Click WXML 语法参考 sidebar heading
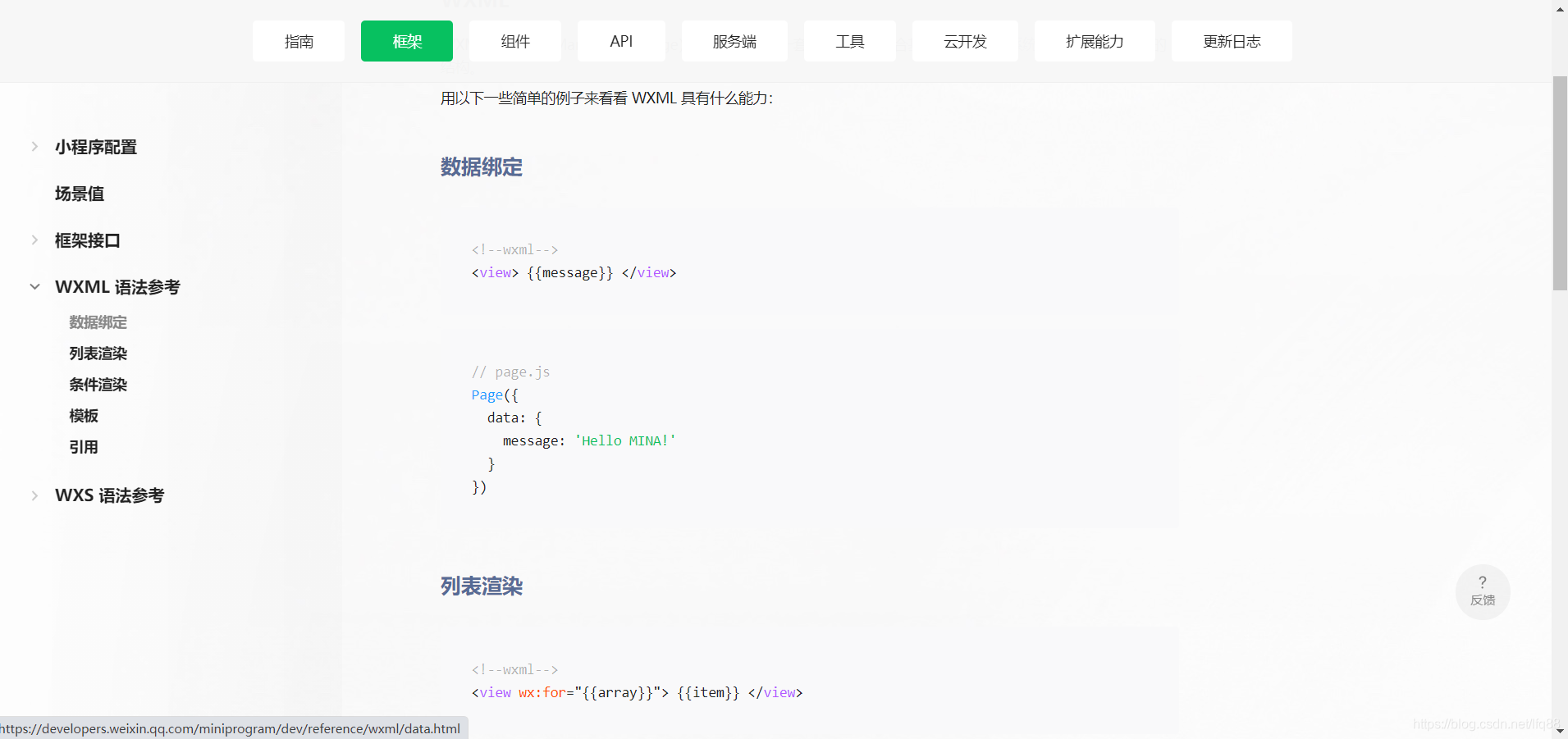Image resolution: width=1568 pixels, height=739 pixels. point(117,287)
